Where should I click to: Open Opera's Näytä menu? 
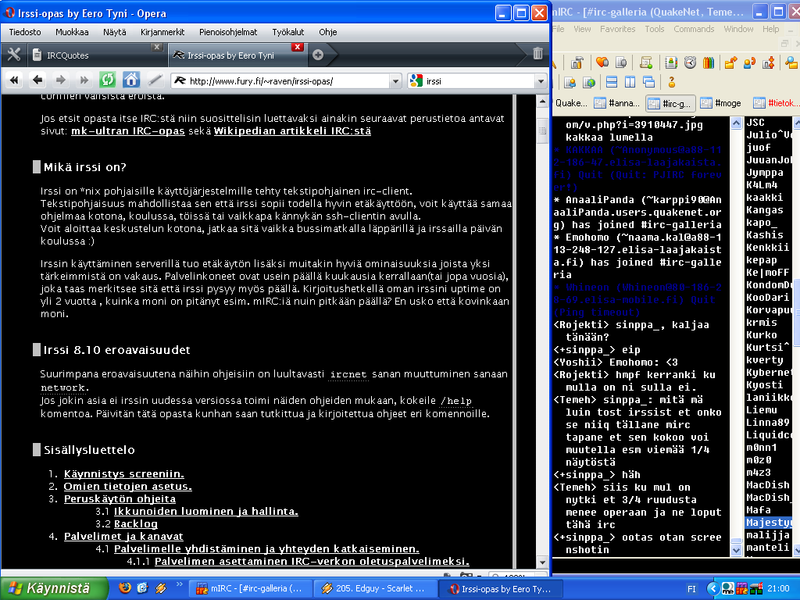(114, 32)
